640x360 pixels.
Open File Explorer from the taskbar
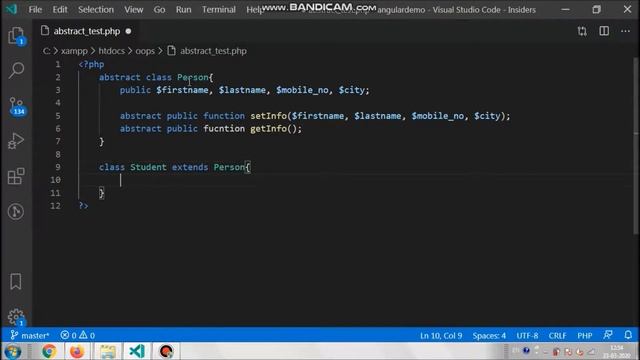[x=108, y=351]
